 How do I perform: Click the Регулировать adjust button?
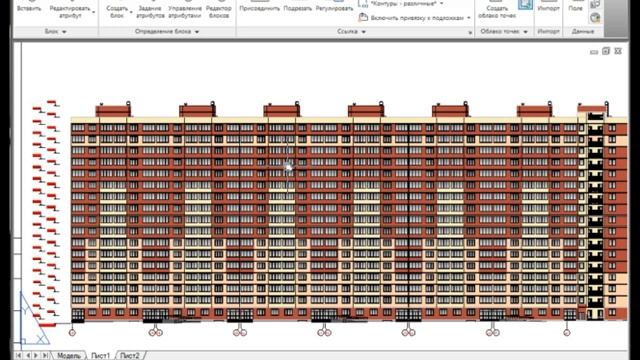[x=334, y=7]
